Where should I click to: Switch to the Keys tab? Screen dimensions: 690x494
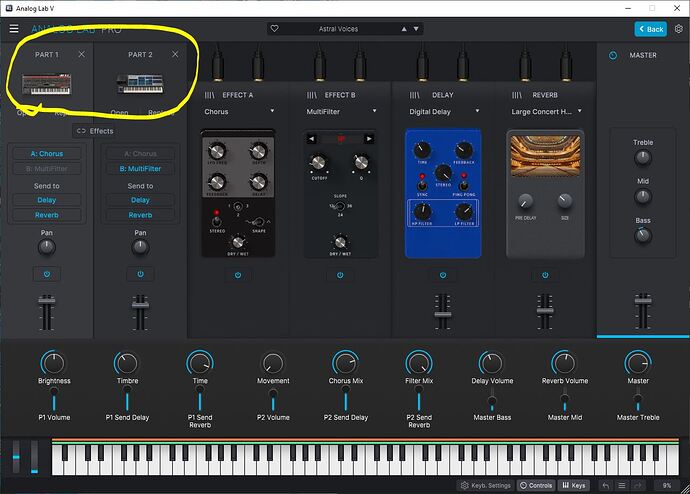tap(574, 486)
